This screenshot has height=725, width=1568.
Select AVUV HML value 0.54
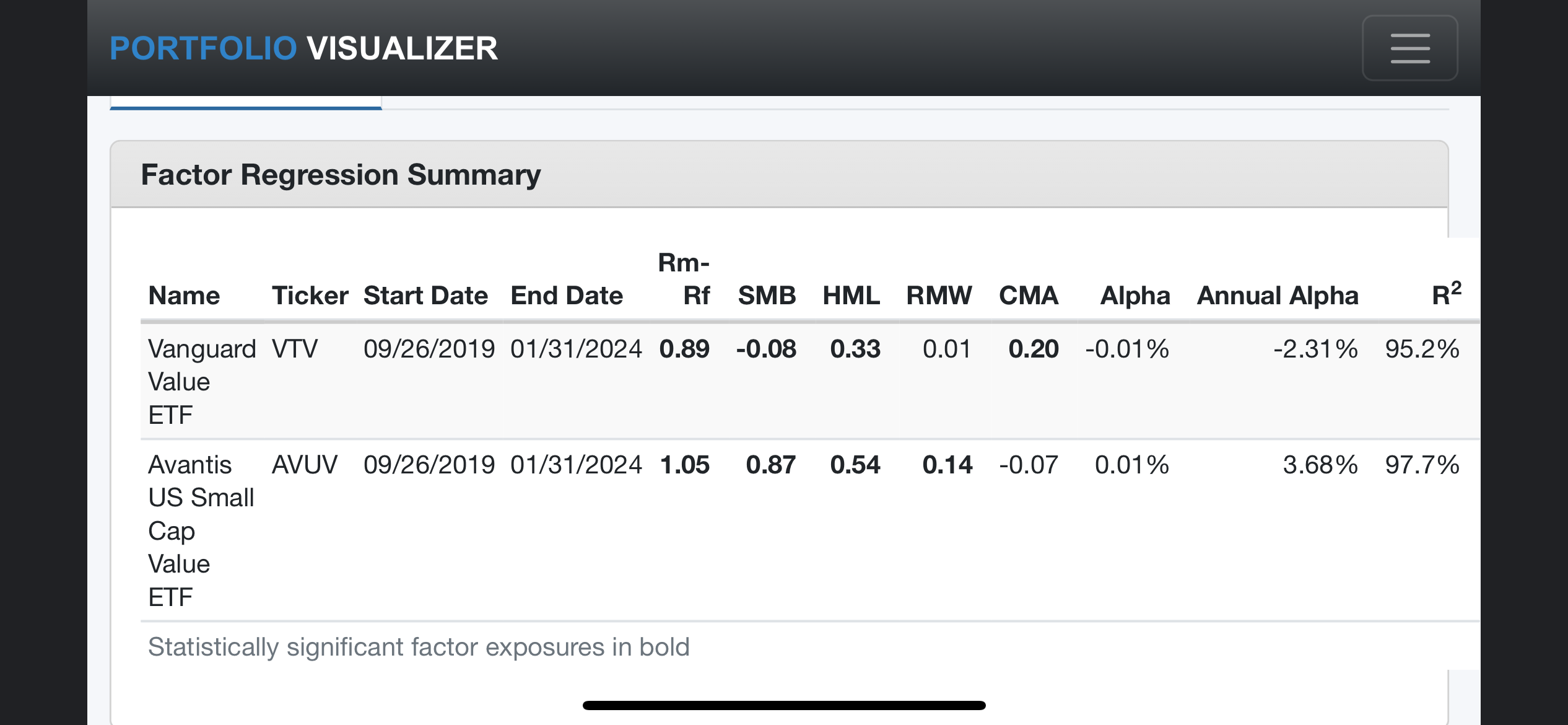pyautogui.click(x=855, y=465)
